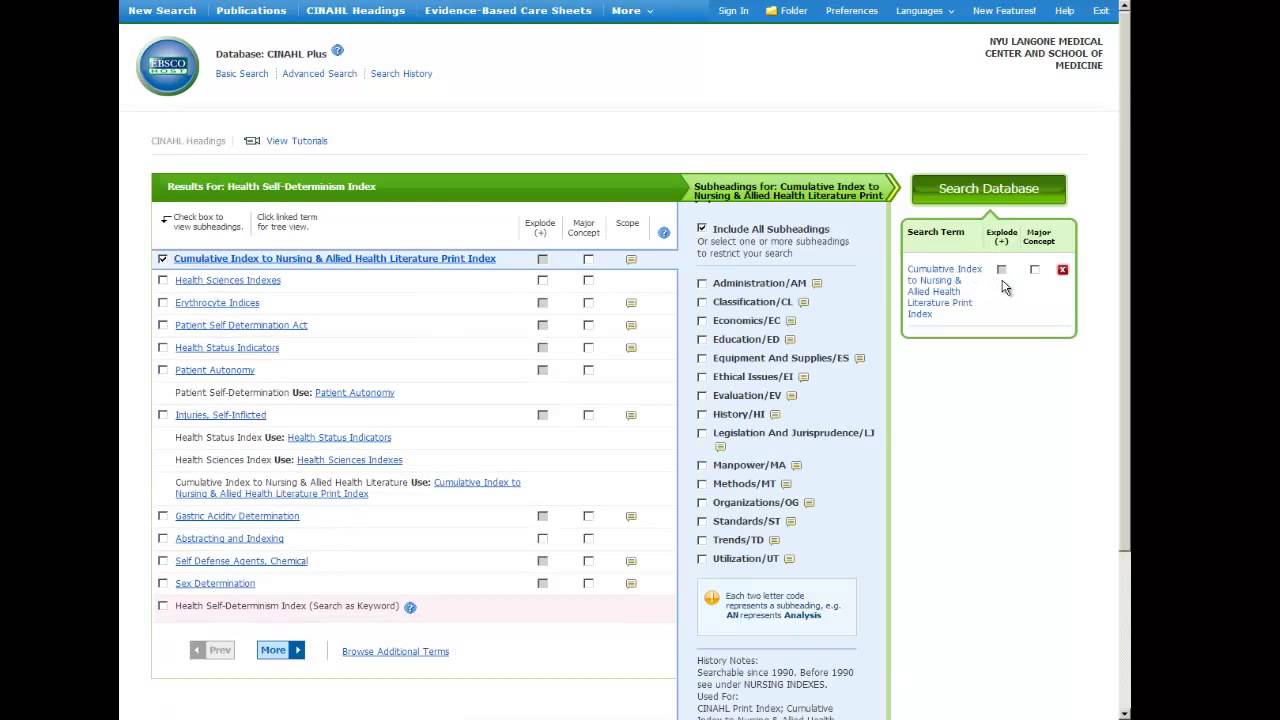The height and width of the screenshot is (720, 1280).
Task: Open help icon beside Scope column
Action: tap(664, 232)
